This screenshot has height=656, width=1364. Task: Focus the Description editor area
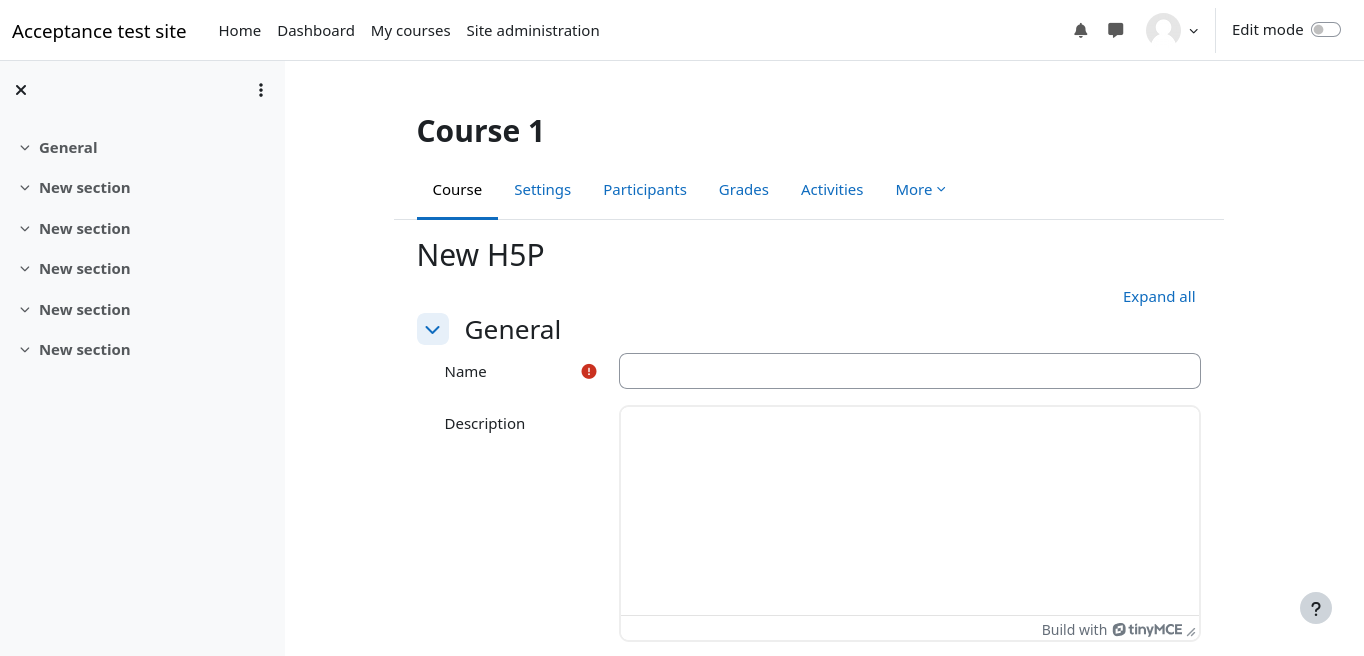(x=909, y=510)
